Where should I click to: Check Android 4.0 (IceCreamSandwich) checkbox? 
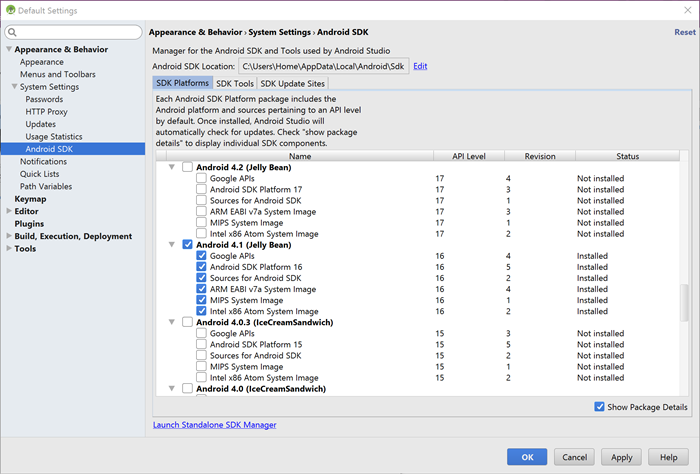click(x=188, y=389)
